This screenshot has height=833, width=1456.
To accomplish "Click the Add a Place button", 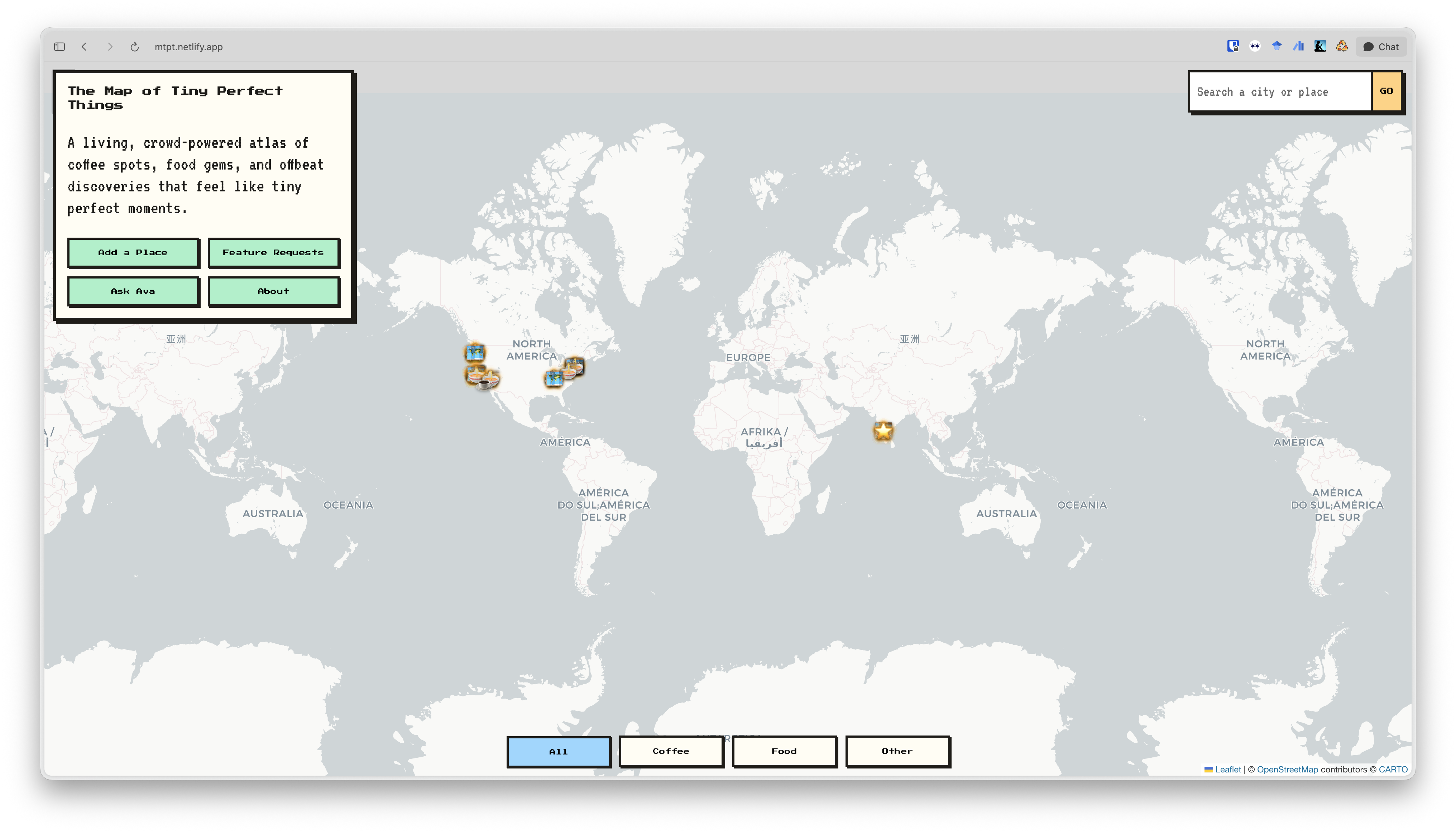I will 133,252.
